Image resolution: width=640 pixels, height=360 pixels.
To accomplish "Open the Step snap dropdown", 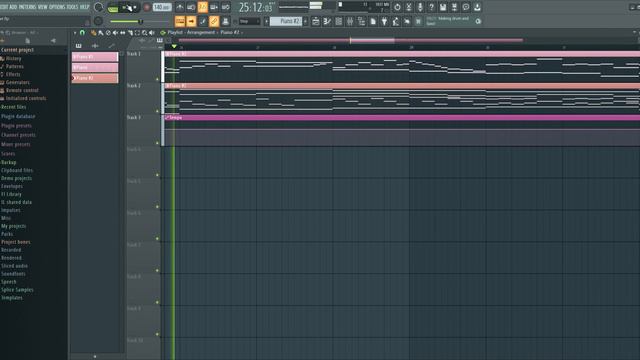I will click(249, 21).
